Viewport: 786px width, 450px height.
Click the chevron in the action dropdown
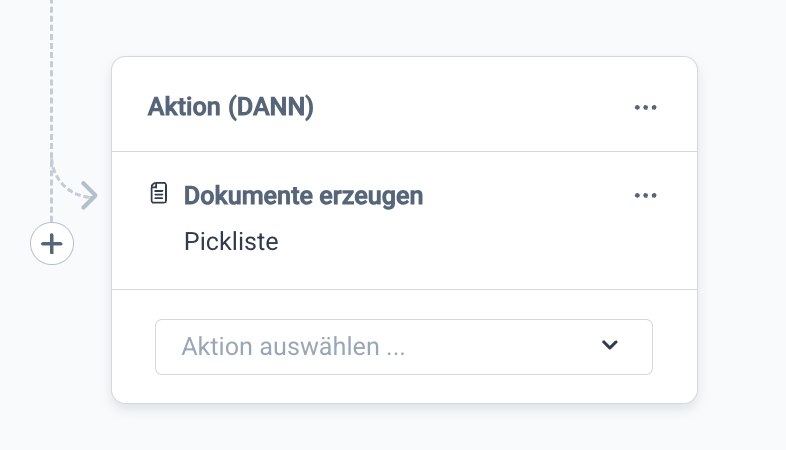610,346
